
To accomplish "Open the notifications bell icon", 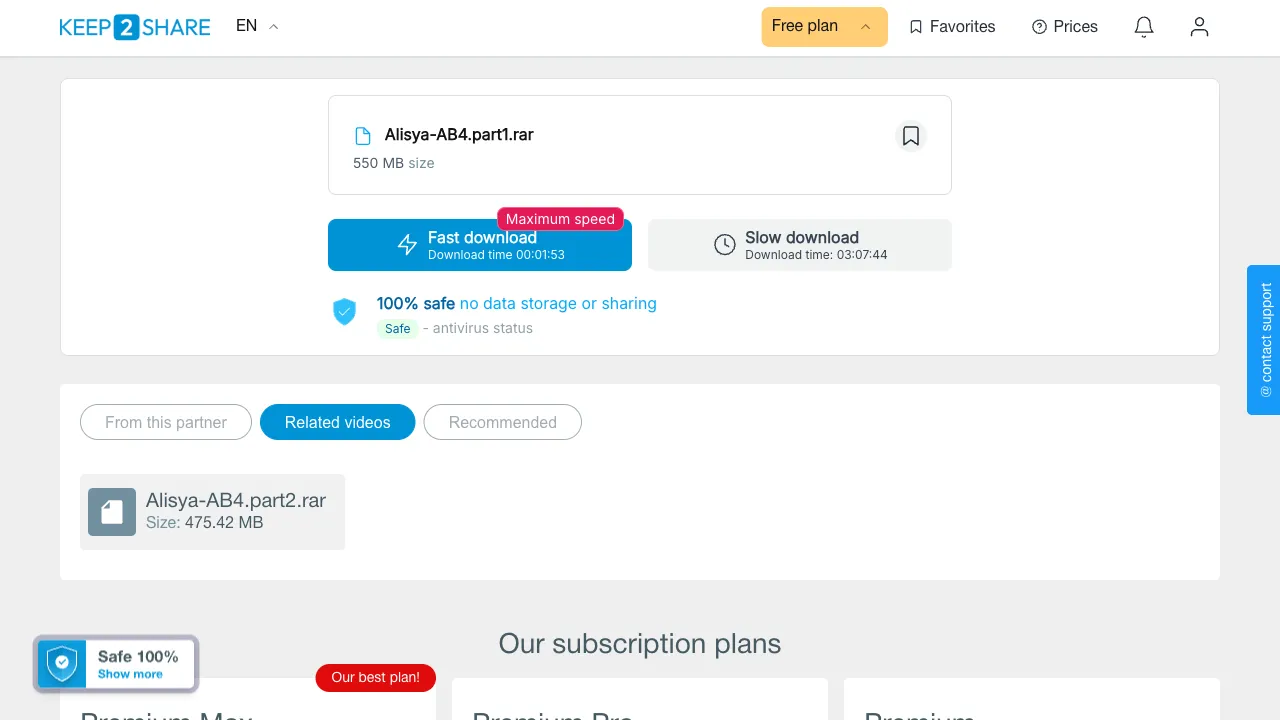I will [1144, 27].
